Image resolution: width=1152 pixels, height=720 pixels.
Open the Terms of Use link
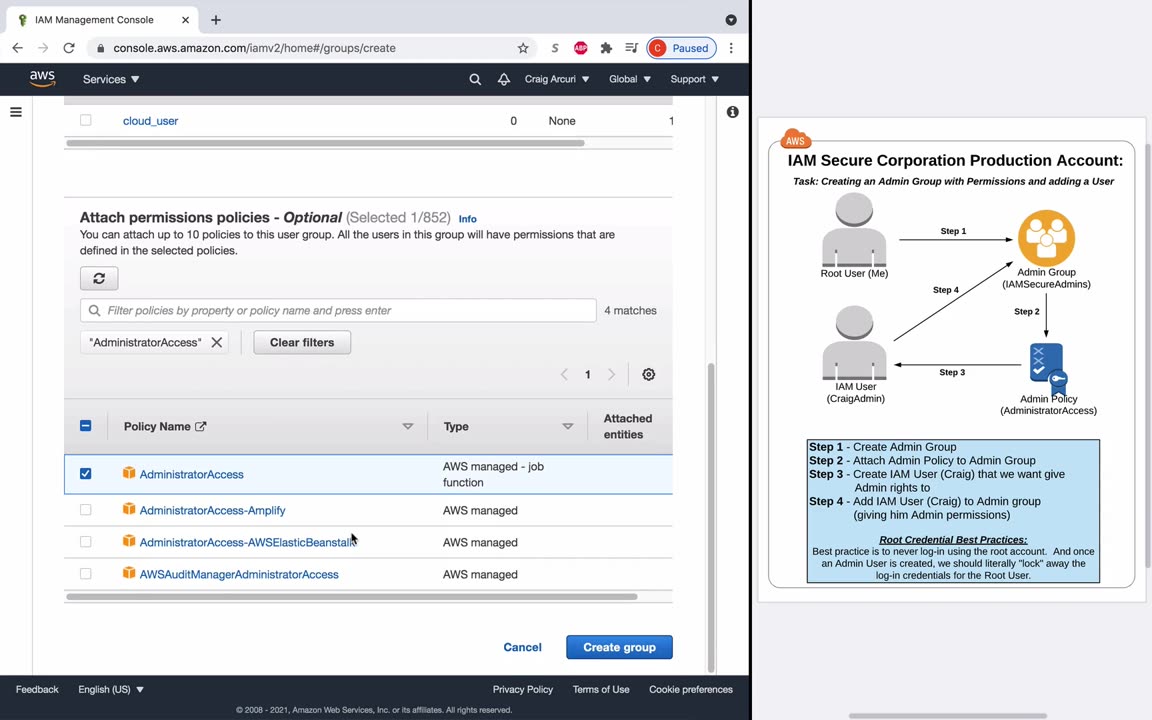(601, 689)
